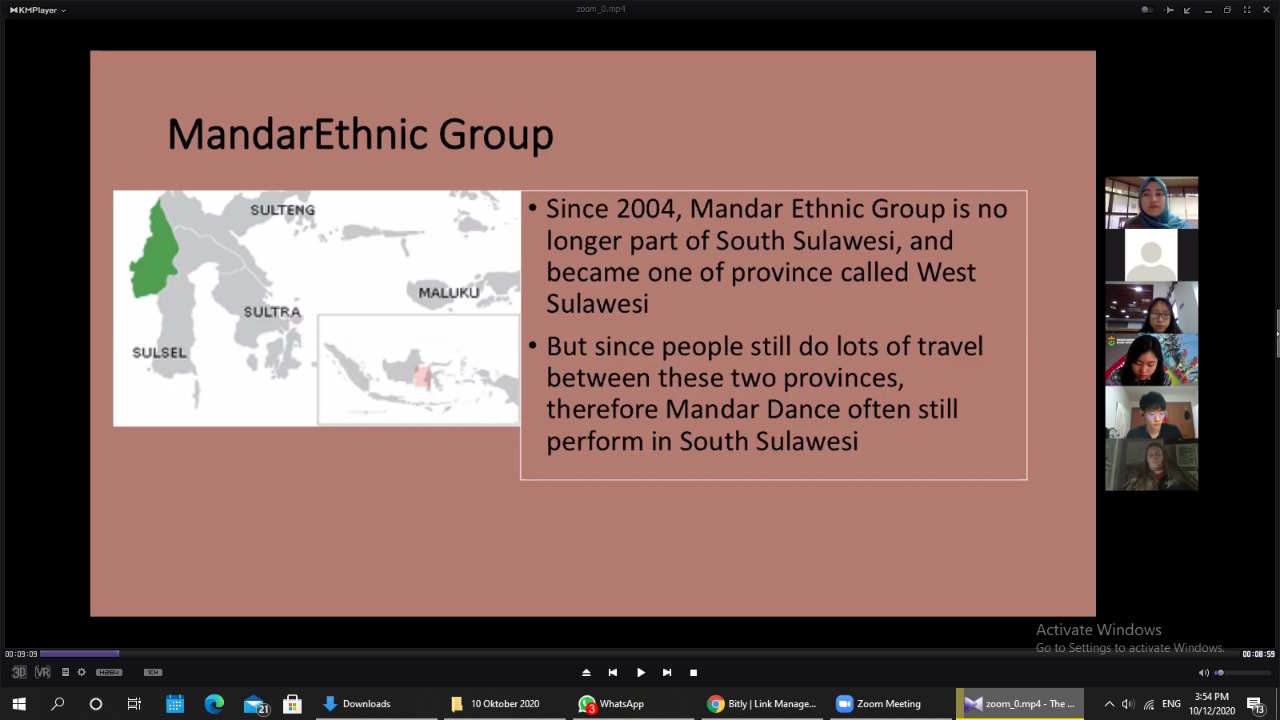Viewport: 1280px width, 720px height.
Task: Mute the player volume speaker icon
Action: [1203, 673]
